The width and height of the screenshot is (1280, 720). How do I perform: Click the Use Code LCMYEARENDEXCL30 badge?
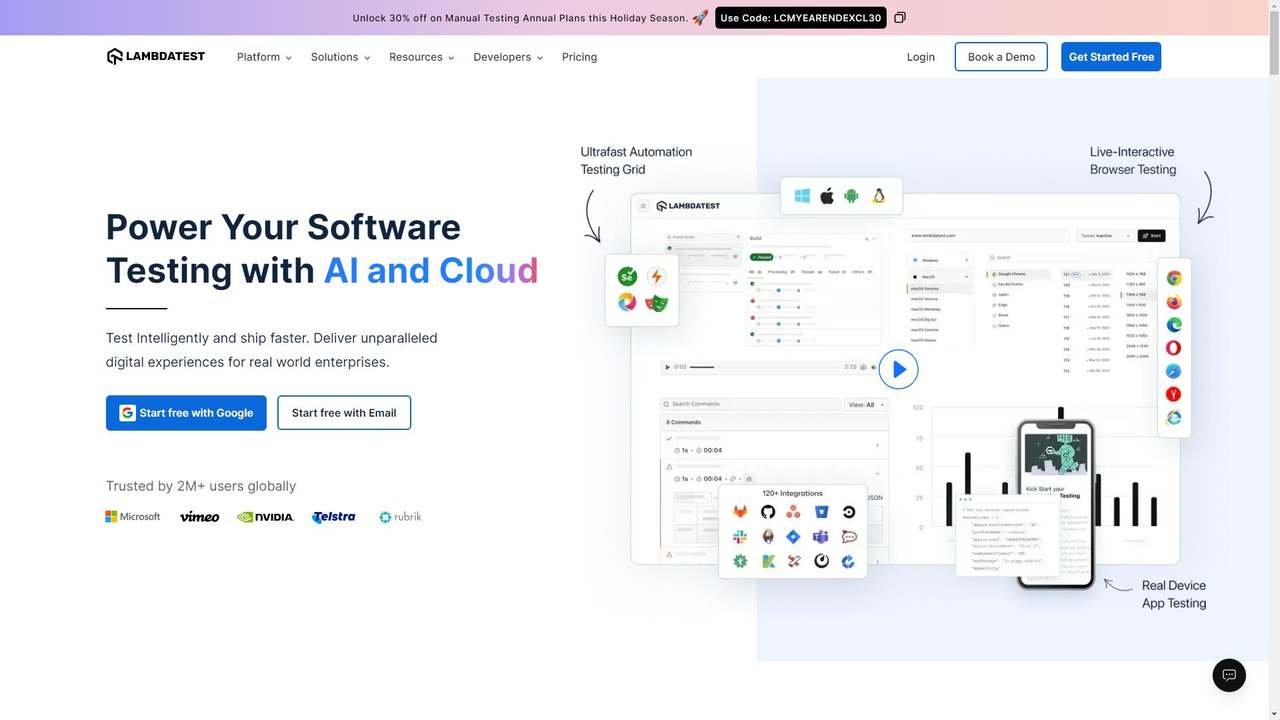pos(801,18)
